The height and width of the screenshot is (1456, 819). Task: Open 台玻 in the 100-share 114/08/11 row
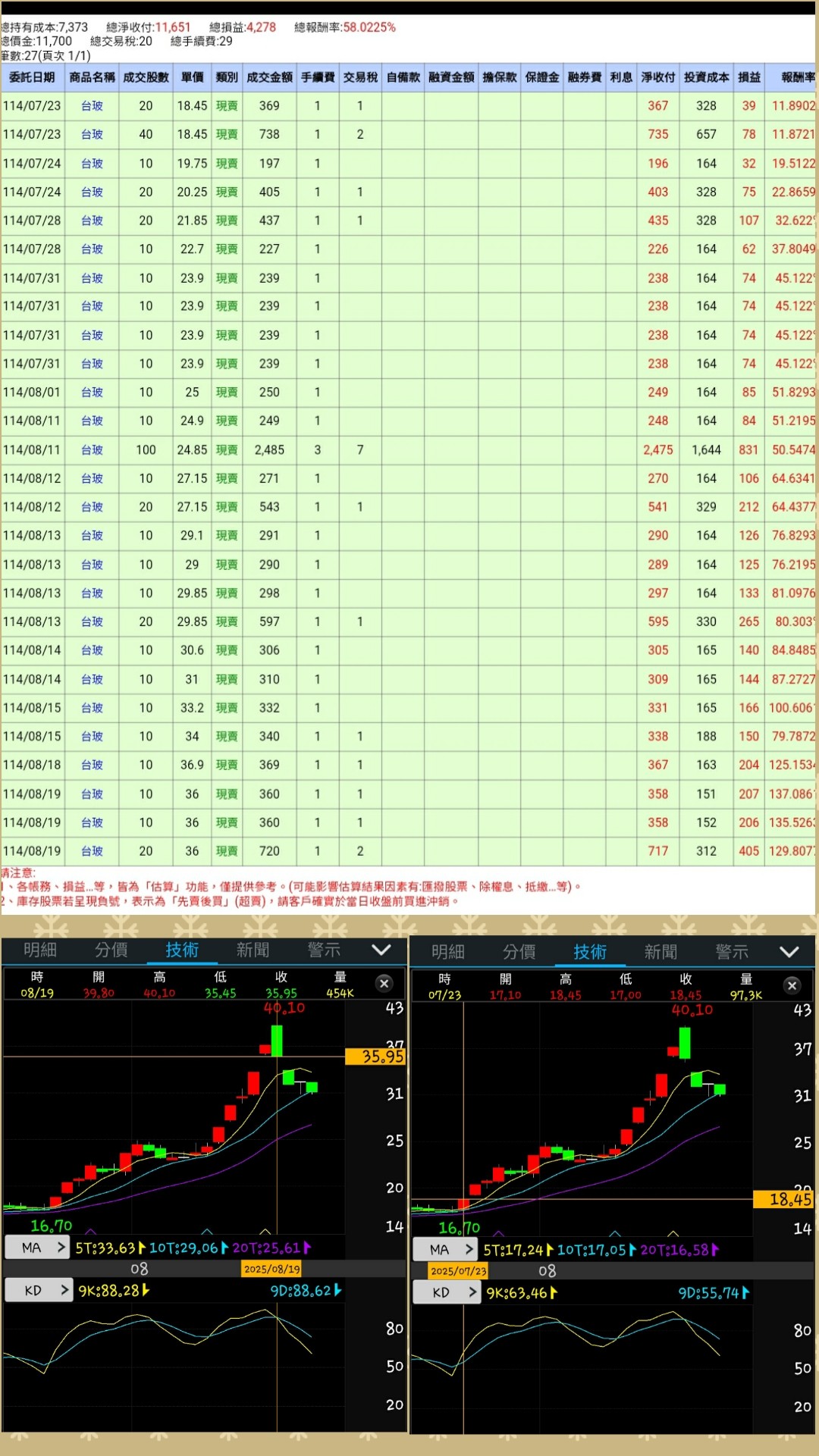click(x=92, y=450)
